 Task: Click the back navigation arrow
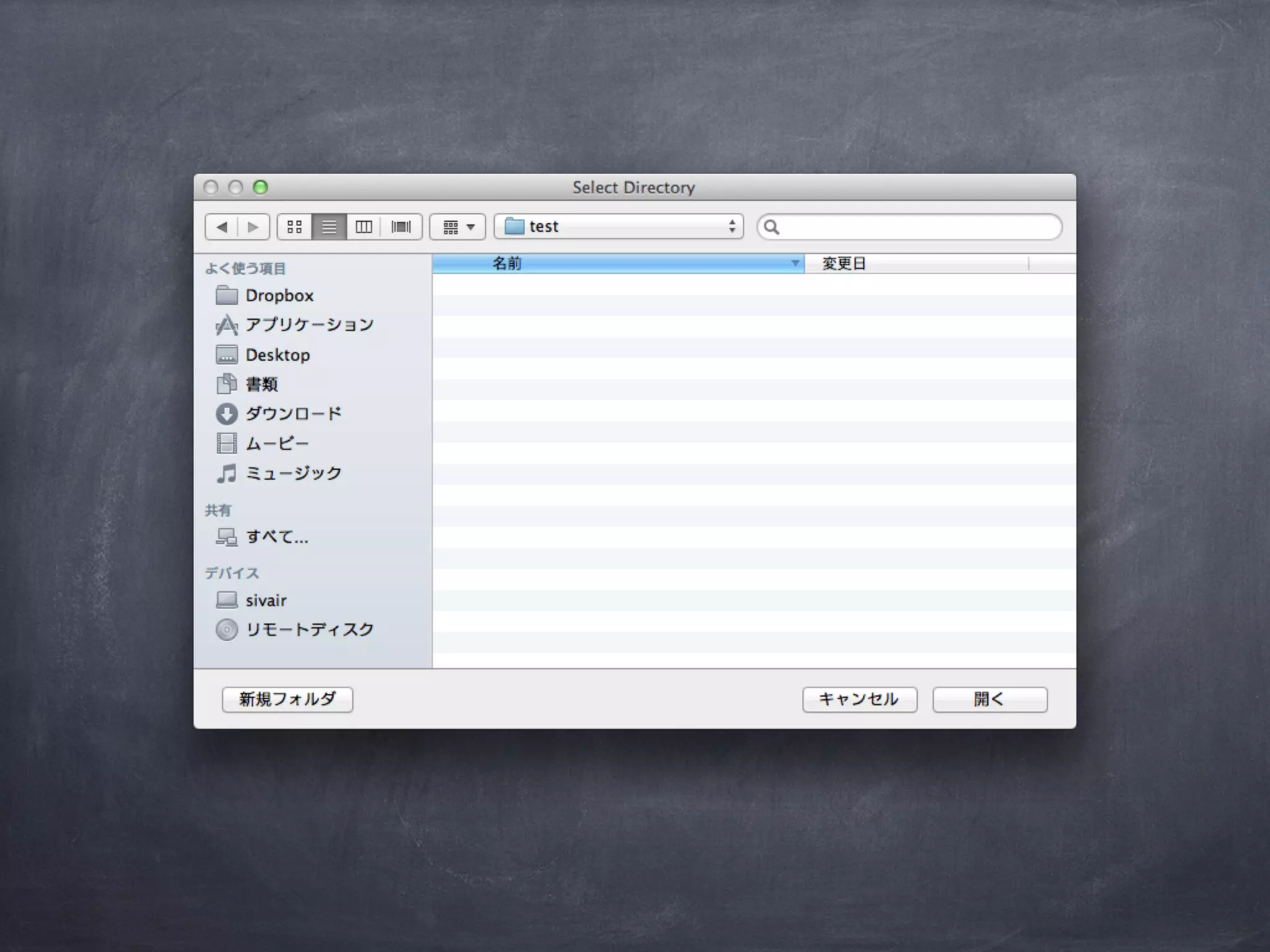coord(221,227)
